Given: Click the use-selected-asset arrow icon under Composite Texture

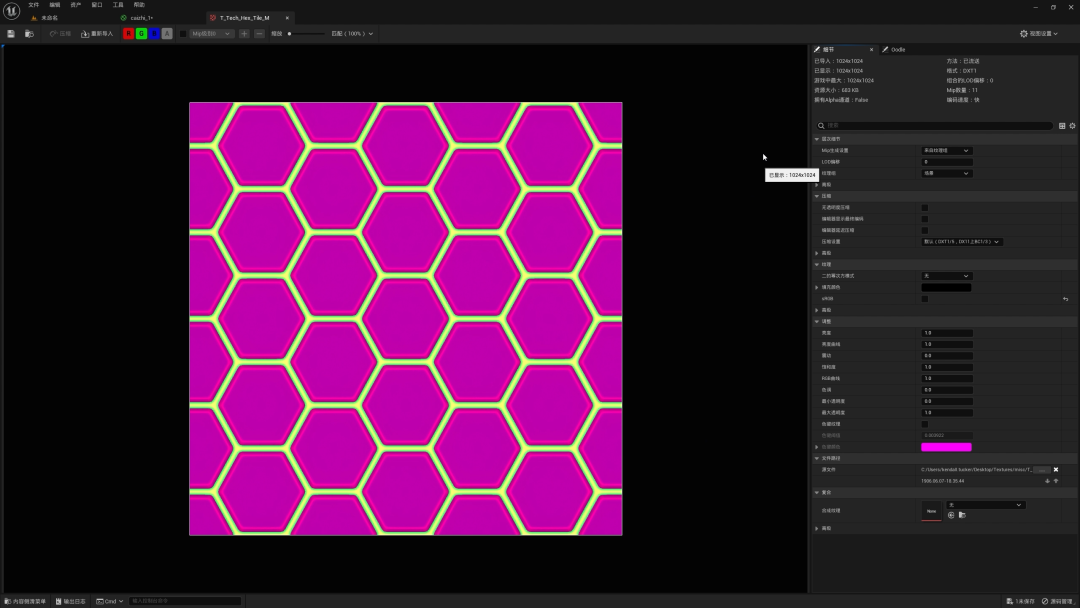Looking at the screenshot, I should (x=951, y=515).
